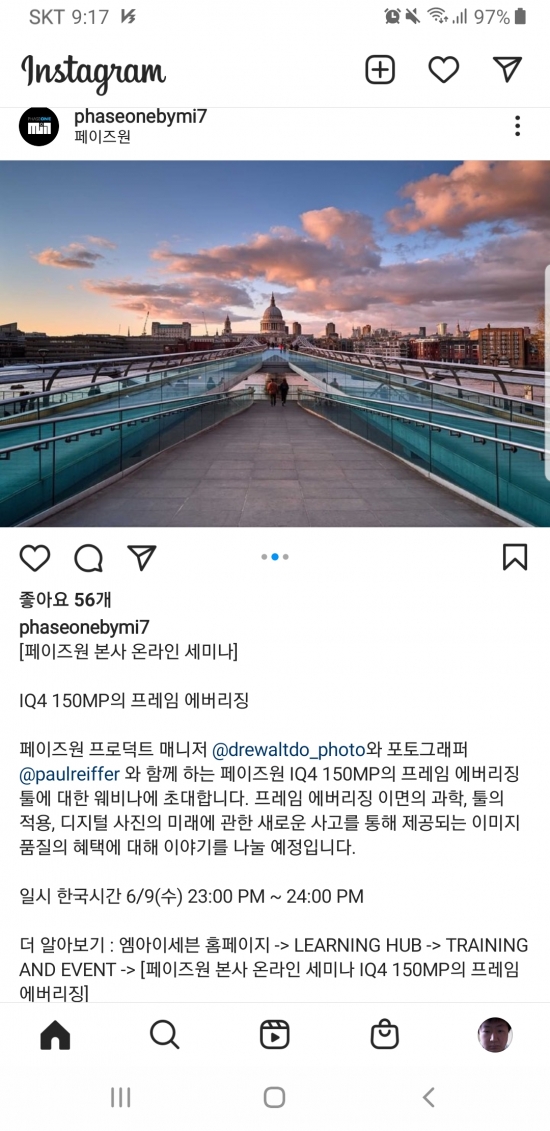Share post via paper plane icon below photo
550x1131 pixels.
pos(141,558)
